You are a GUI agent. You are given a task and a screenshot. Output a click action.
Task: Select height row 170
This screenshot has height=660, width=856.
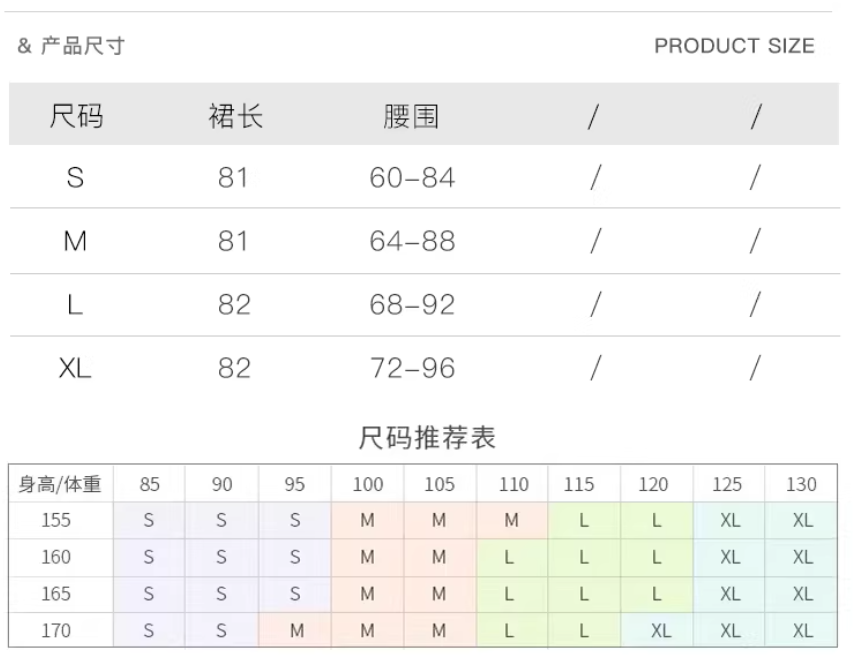[x=56, y=631]
